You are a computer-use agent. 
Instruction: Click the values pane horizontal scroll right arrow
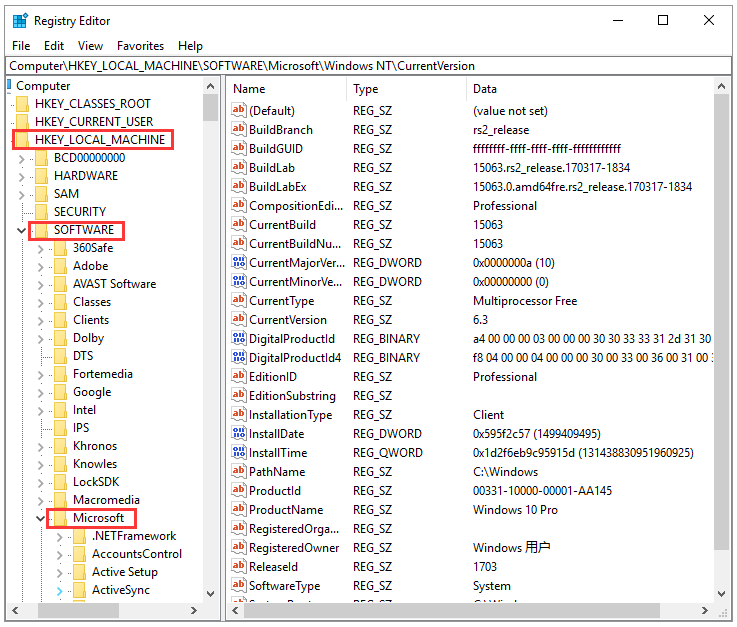pos(705,611)
